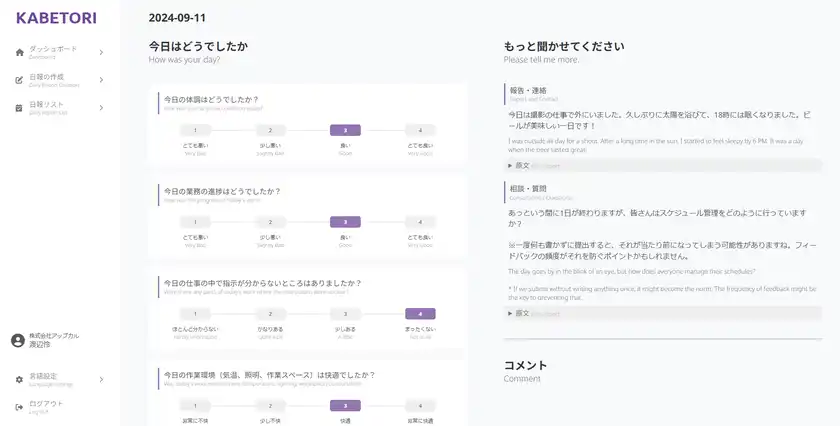
Task: Select rating 1 ほとんど分からない for 指示 question
Action: (196, 314)
